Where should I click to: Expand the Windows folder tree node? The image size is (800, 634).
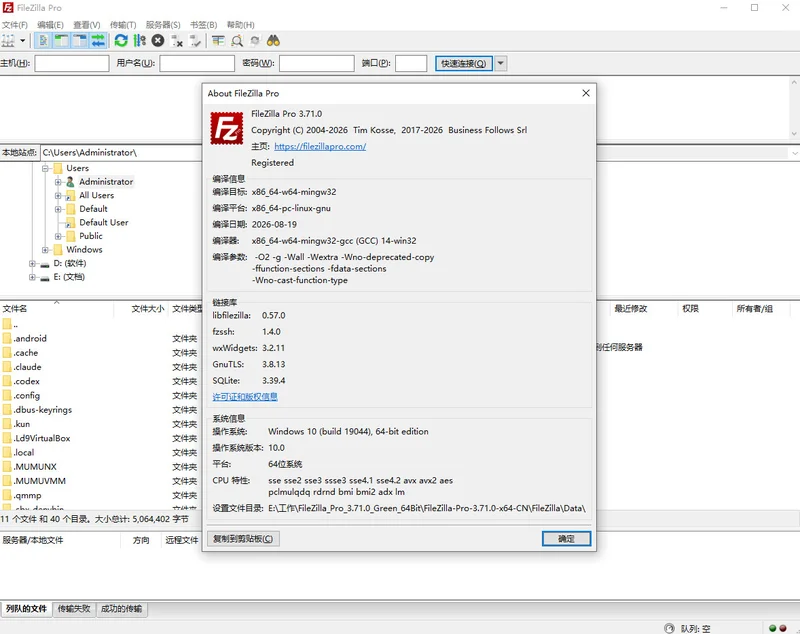(45, 250)
